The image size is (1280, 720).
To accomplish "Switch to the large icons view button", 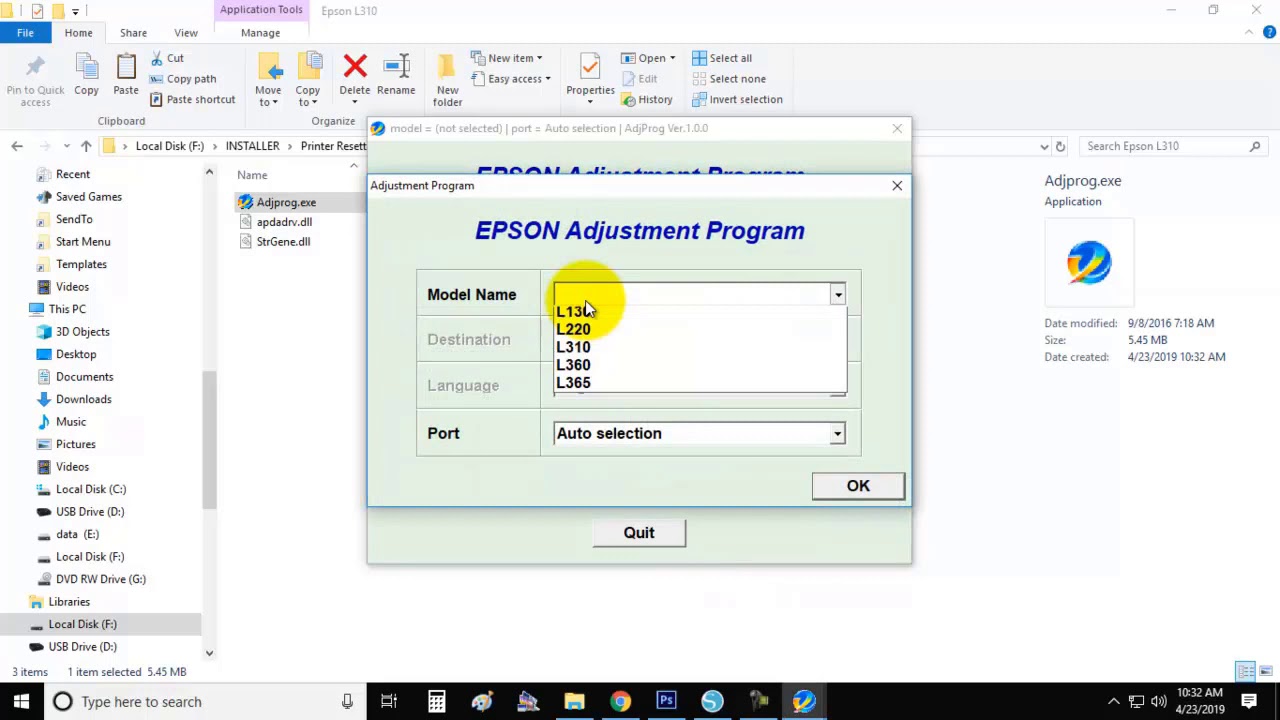I will pos(1265,671).
